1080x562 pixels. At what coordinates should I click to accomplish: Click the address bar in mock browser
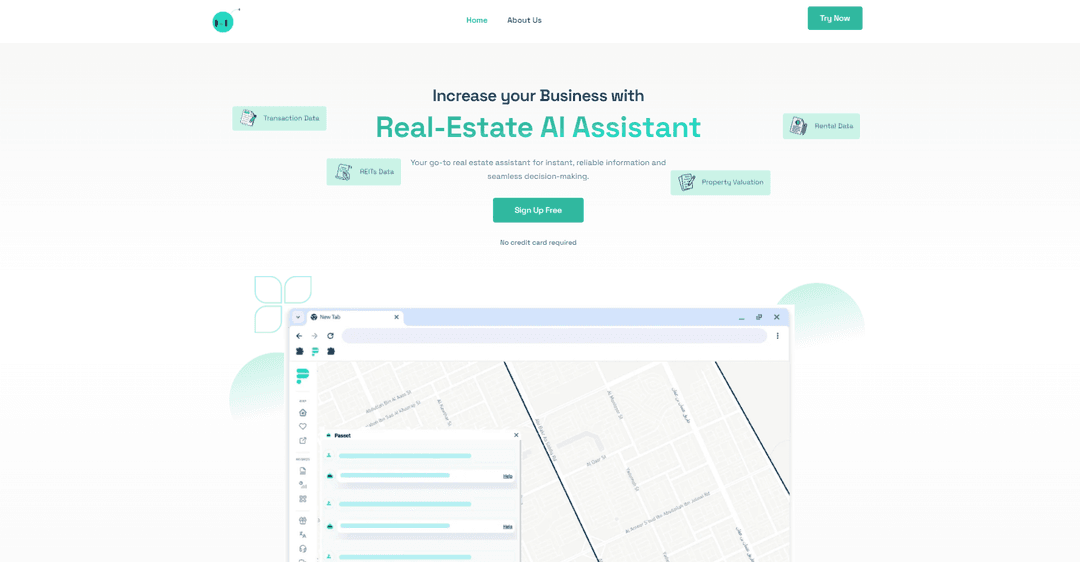coord(554,336)
